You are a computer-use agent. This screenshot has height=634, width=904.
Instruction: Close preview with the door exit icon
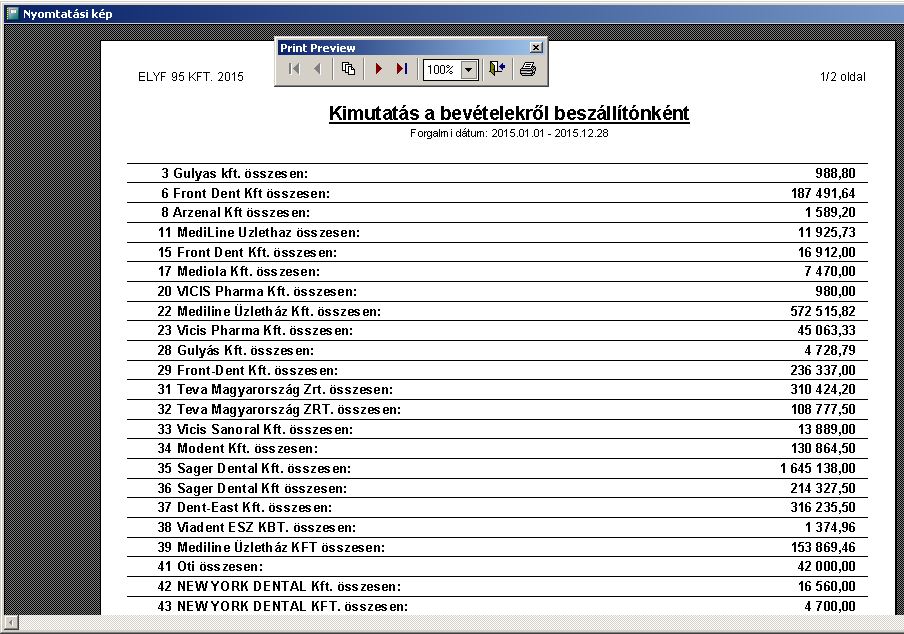click(496, 69)
